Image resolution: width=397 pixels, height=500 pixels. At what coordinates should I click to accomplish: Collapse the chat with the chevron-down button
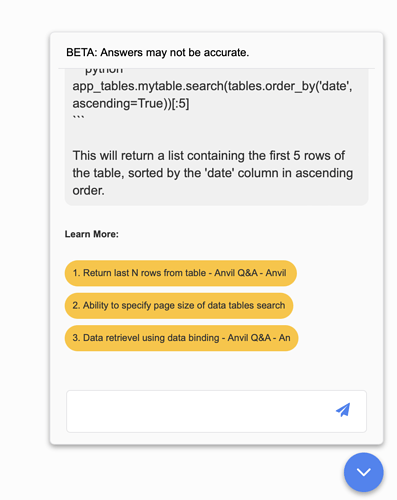click(x=364, y=472)
